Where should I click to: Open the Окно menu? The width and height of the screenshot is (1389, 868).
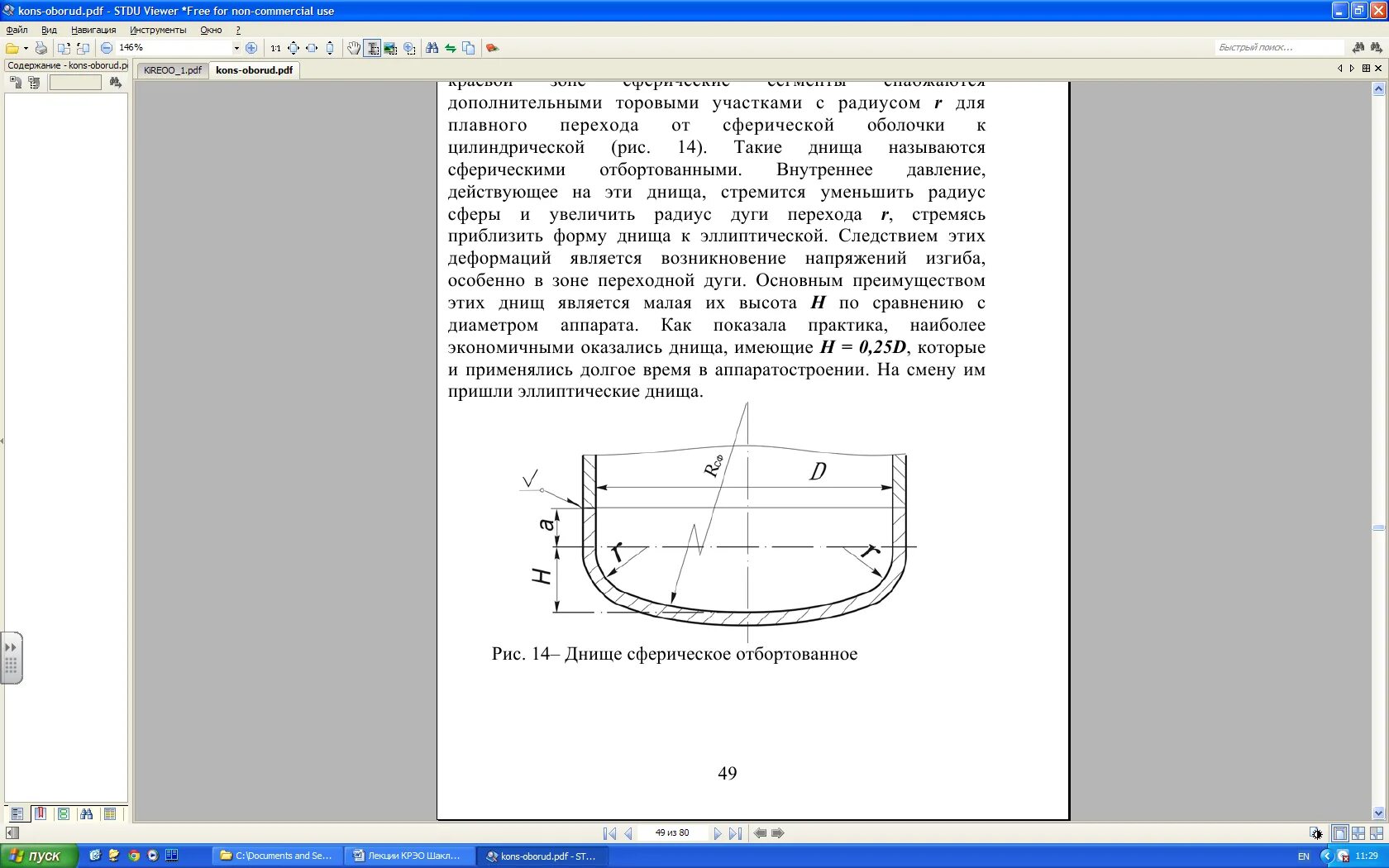(211, 30)
